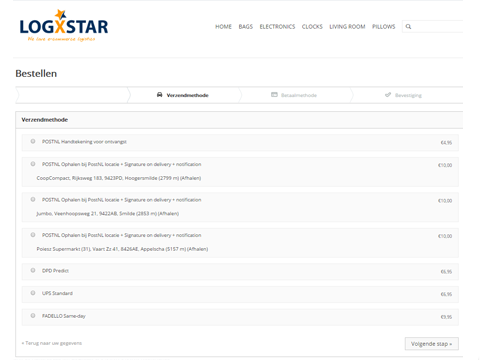Click the Bestellen page heading
This screenshot has width=480, height=360.
coord(36,73)
